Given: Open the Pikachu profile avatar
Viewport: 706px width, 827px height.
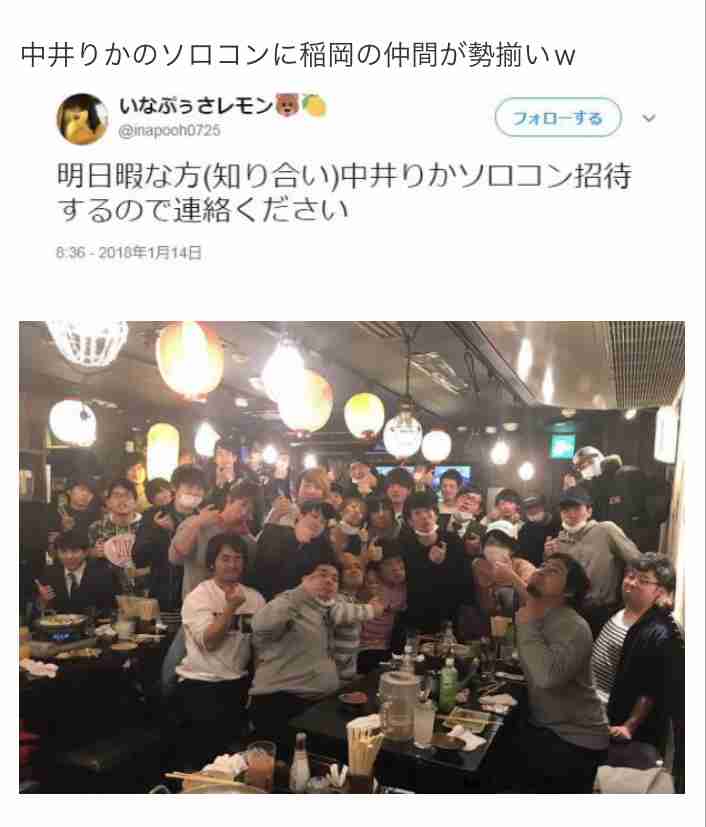Looking at the screenshot, I should click(82, 119).
